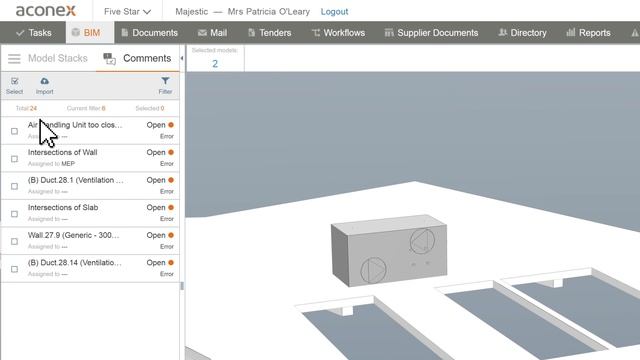This screenshot has width=640, height=360.
Task: Click the Workflows icon
Action: coord(316,33)
